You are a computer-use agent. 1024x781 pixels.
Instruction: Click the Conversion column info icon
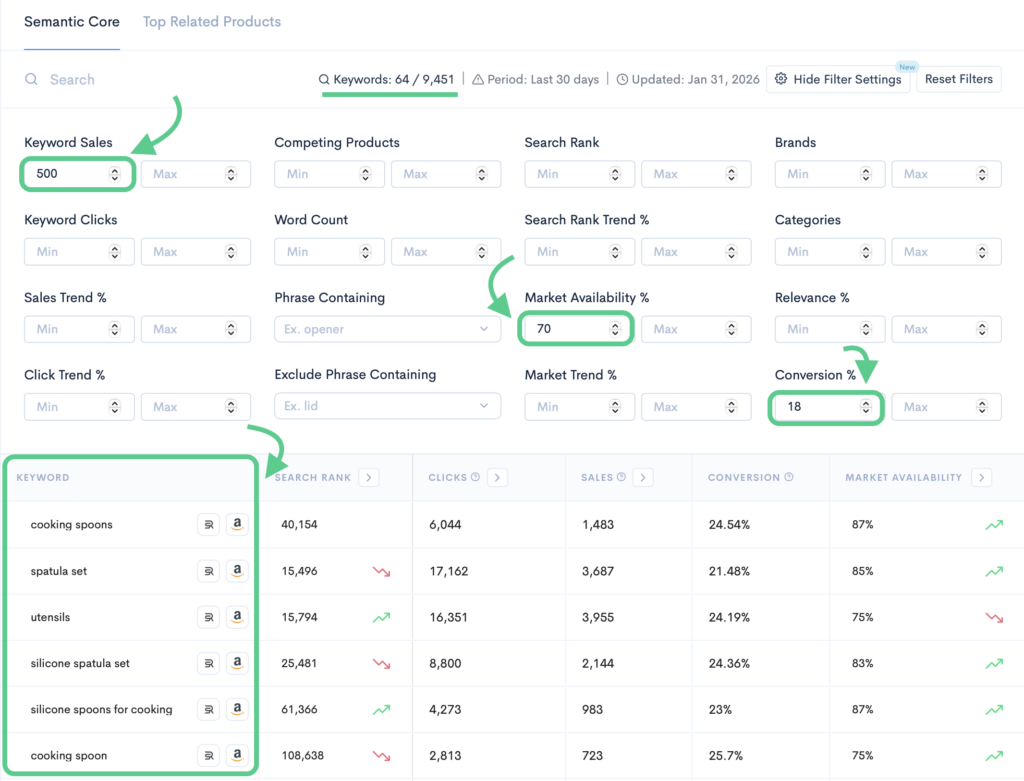(x=789, y=478)
